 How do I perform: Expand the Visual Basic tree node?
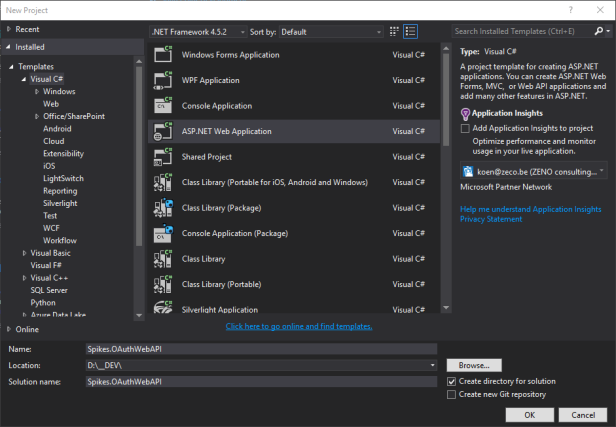pos(24,253)
